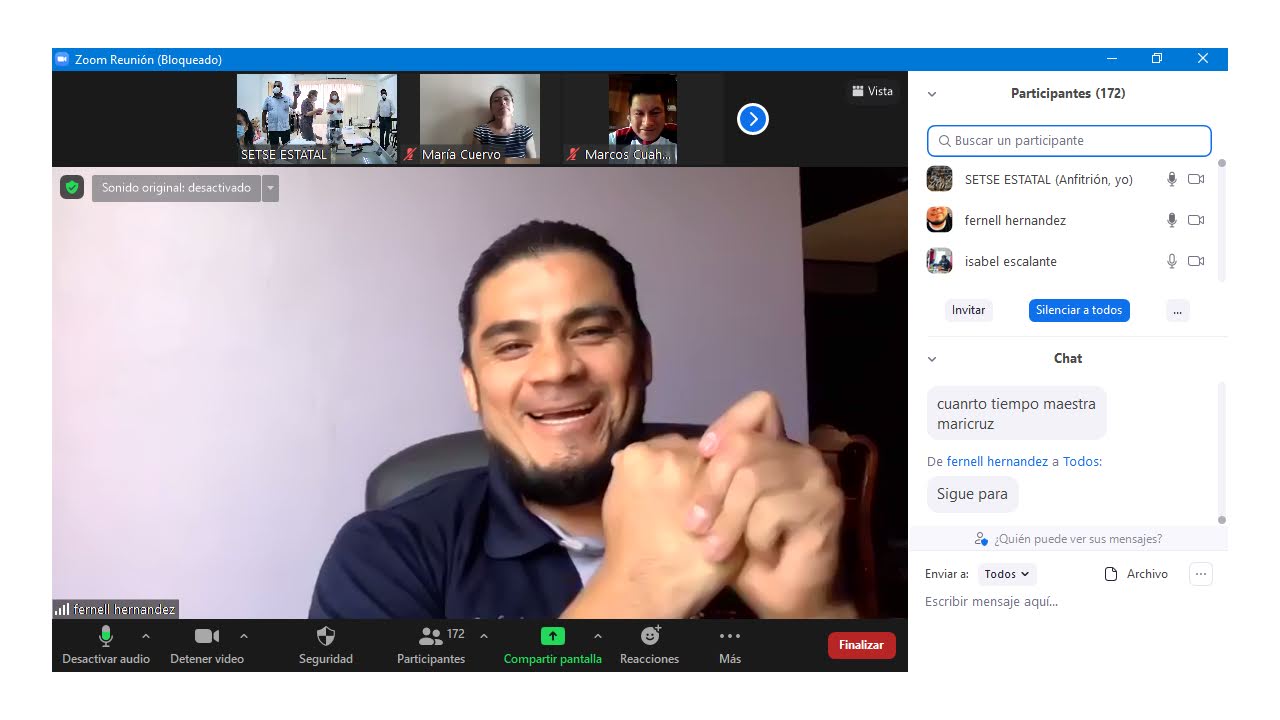End meeting with Finalizar button

click(862, 645)
